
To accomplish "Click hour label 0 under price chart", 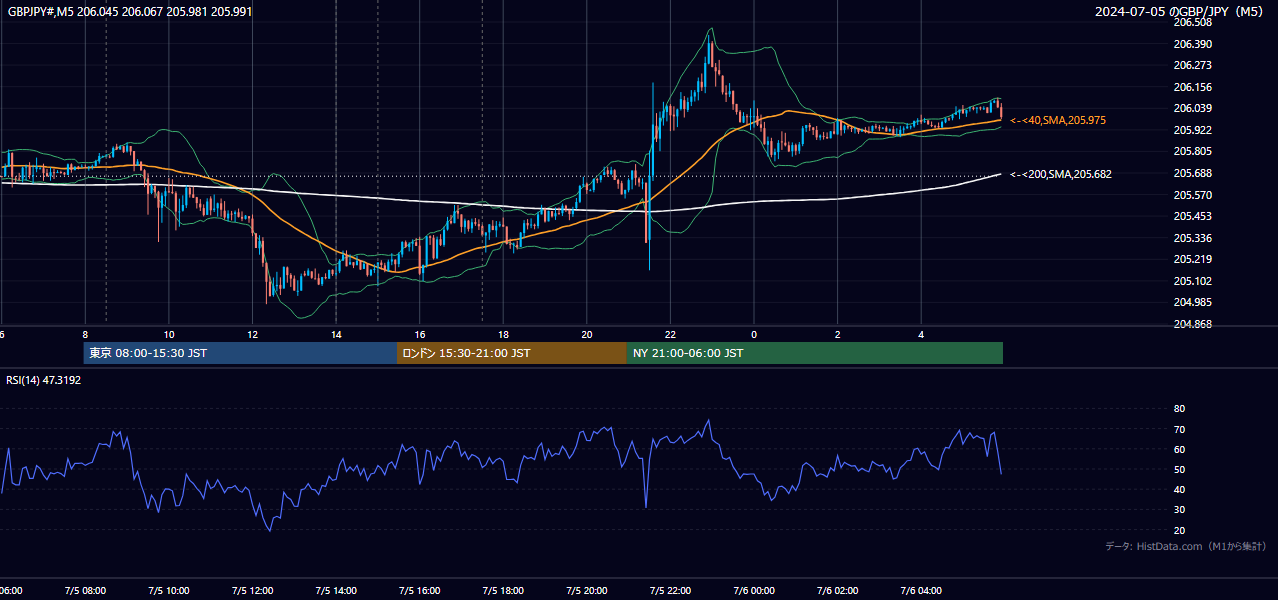I will point(754,335).
